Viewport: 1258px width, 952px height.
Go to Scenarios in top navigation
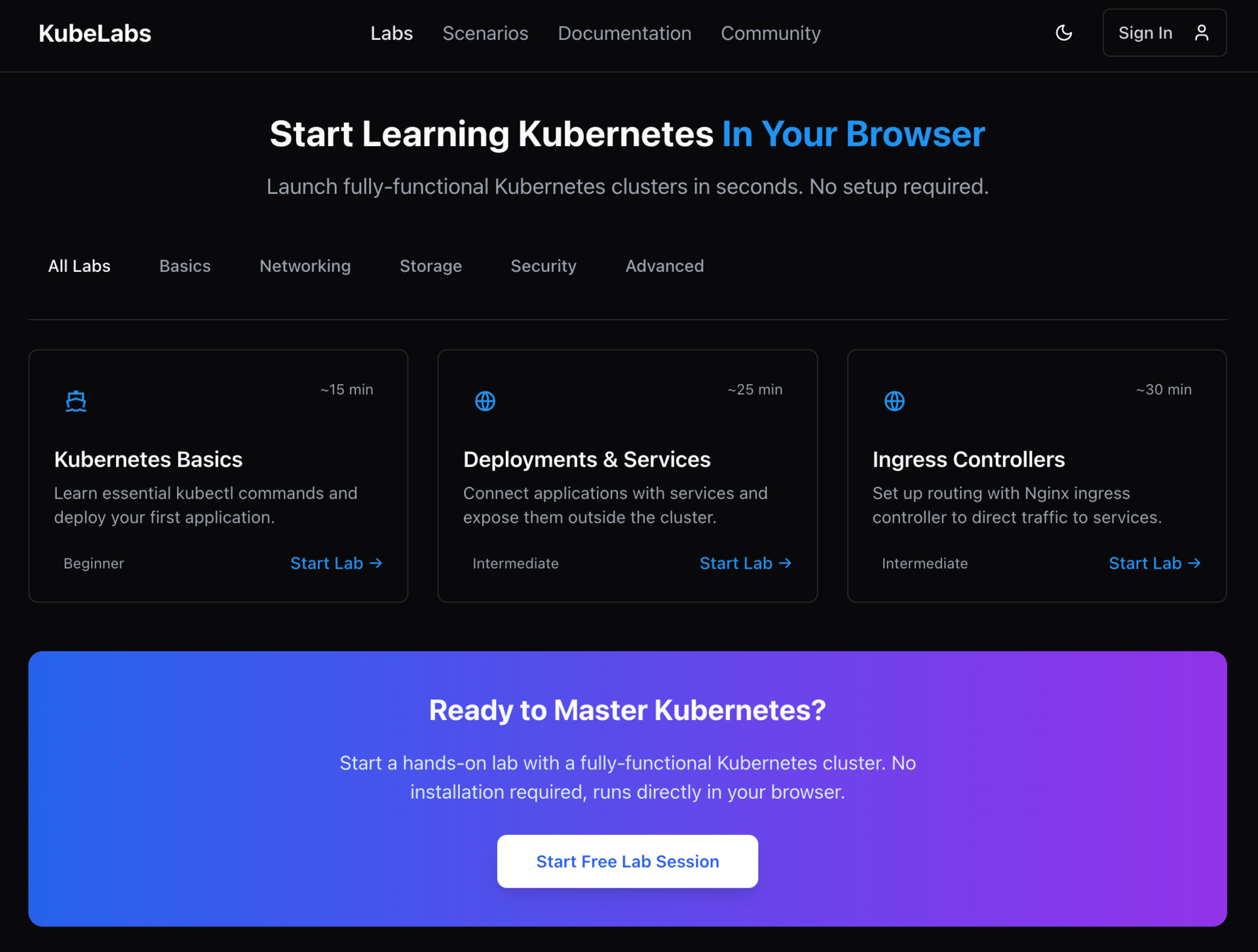pyautogui.click(x=485, y=33)
